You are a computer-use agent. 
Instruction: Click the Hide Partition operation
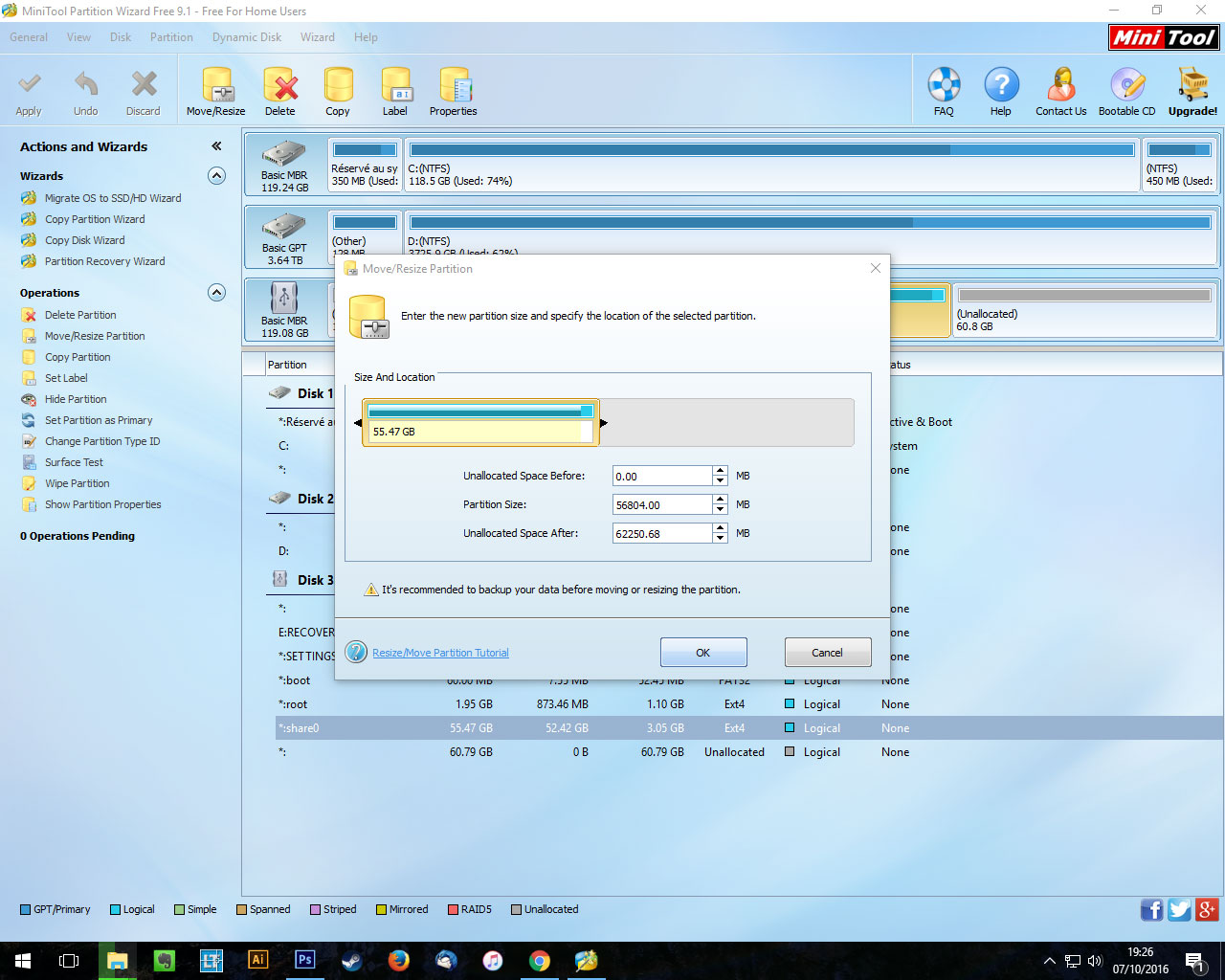pos(76,399)
